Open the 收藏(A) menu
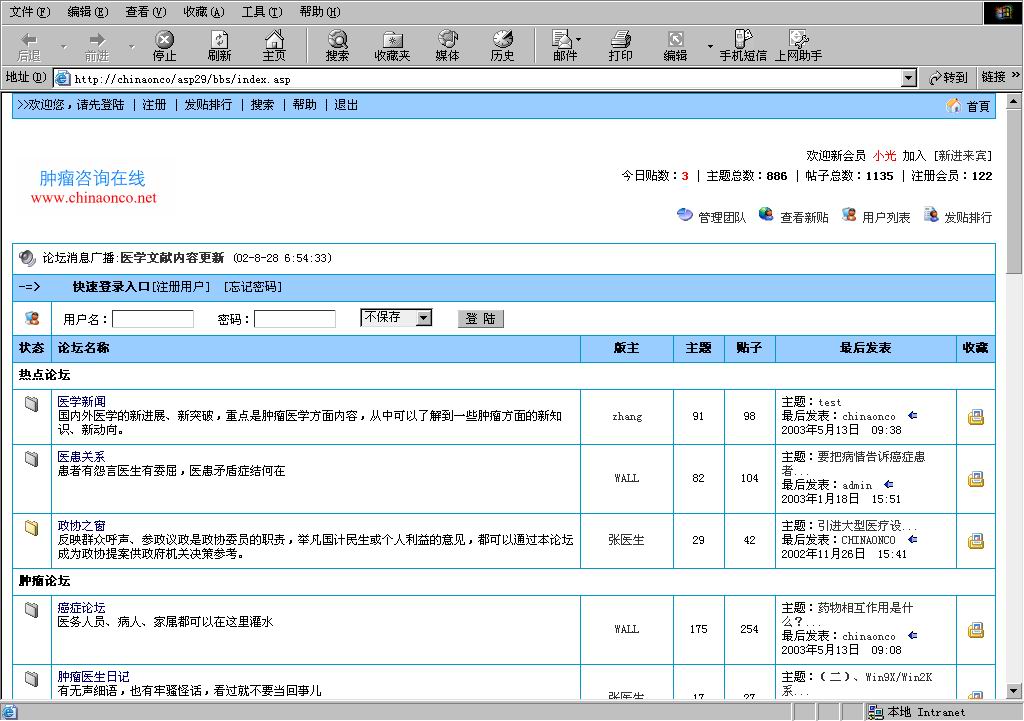 tap(204, 12)
